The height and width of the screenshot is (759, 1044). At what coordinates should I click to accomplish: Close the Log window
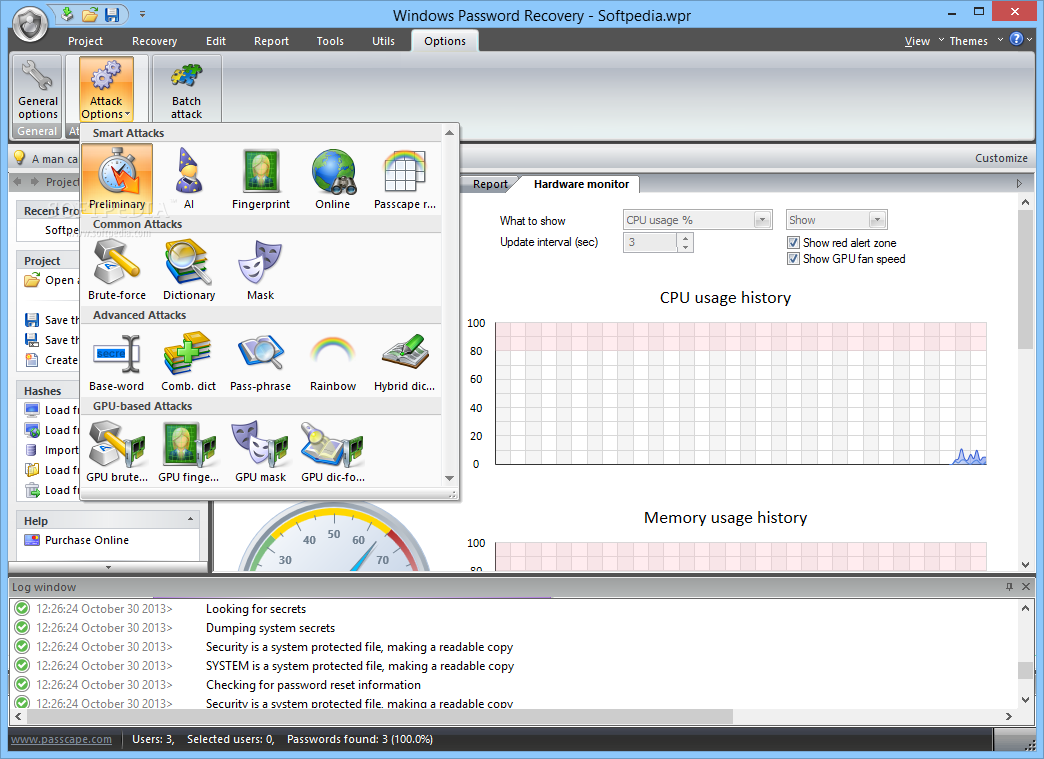[1026, 587]
